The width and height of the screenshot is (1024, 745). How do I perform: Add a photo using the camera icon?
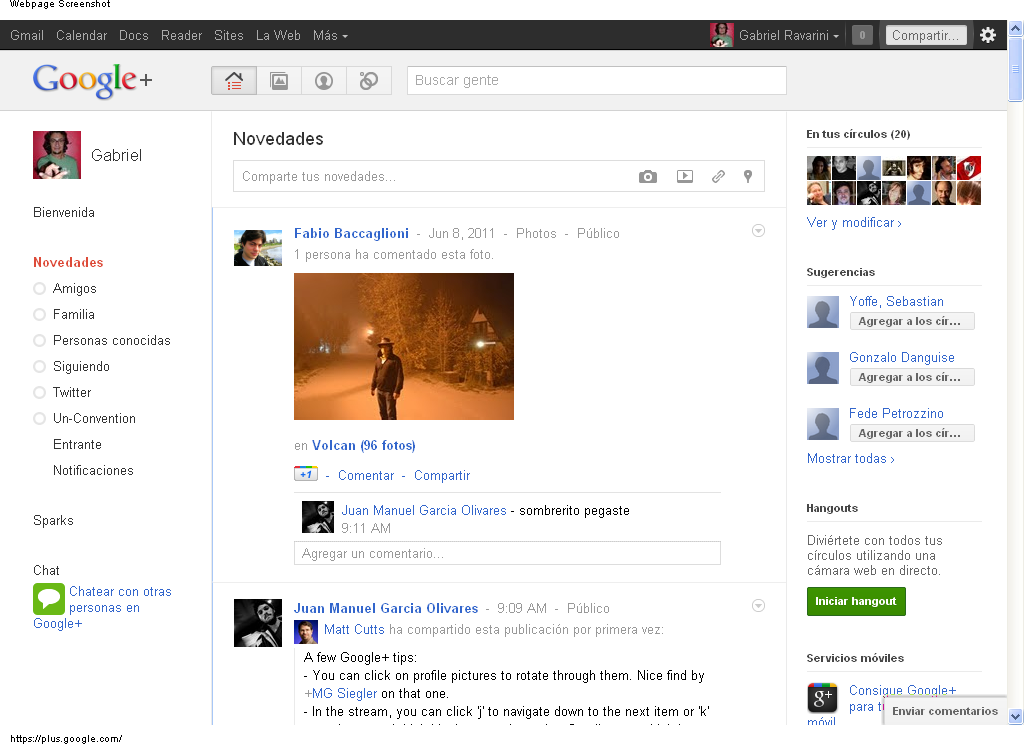click(x=648, y=177)
